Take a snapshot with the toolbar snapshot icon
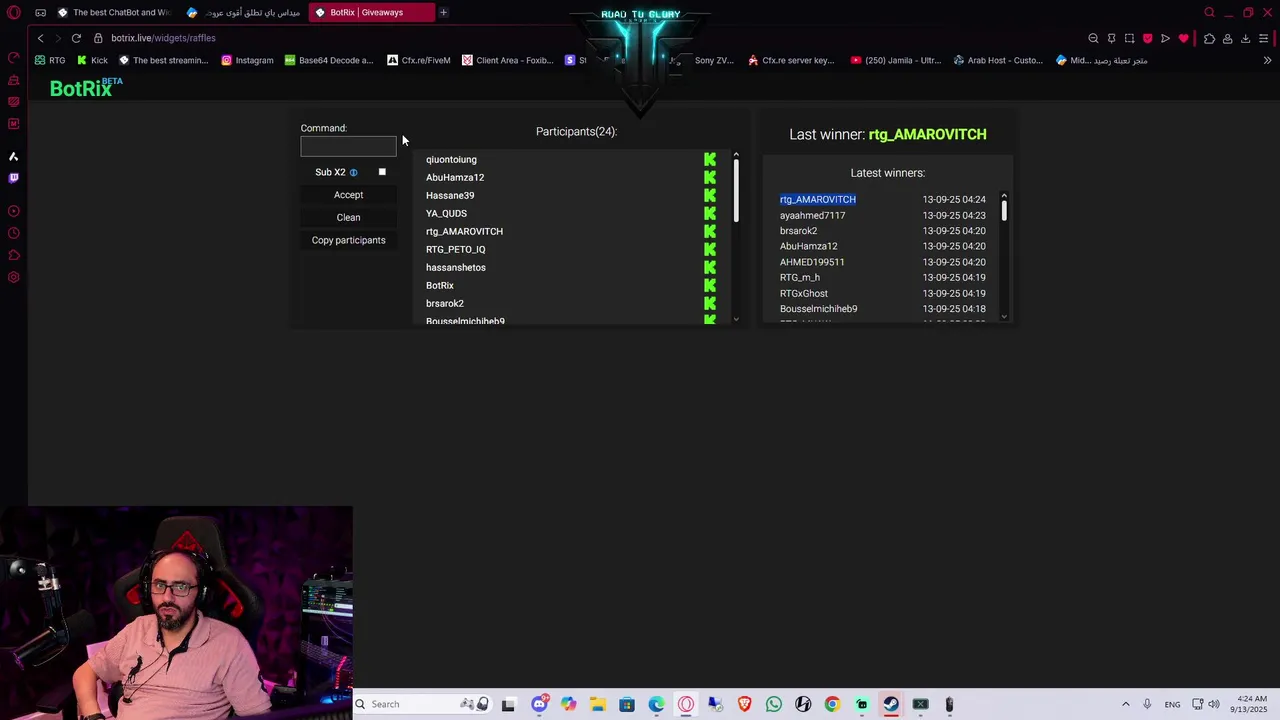The height and width of the screenshot is (720, 1280). tap(1129, 38)
